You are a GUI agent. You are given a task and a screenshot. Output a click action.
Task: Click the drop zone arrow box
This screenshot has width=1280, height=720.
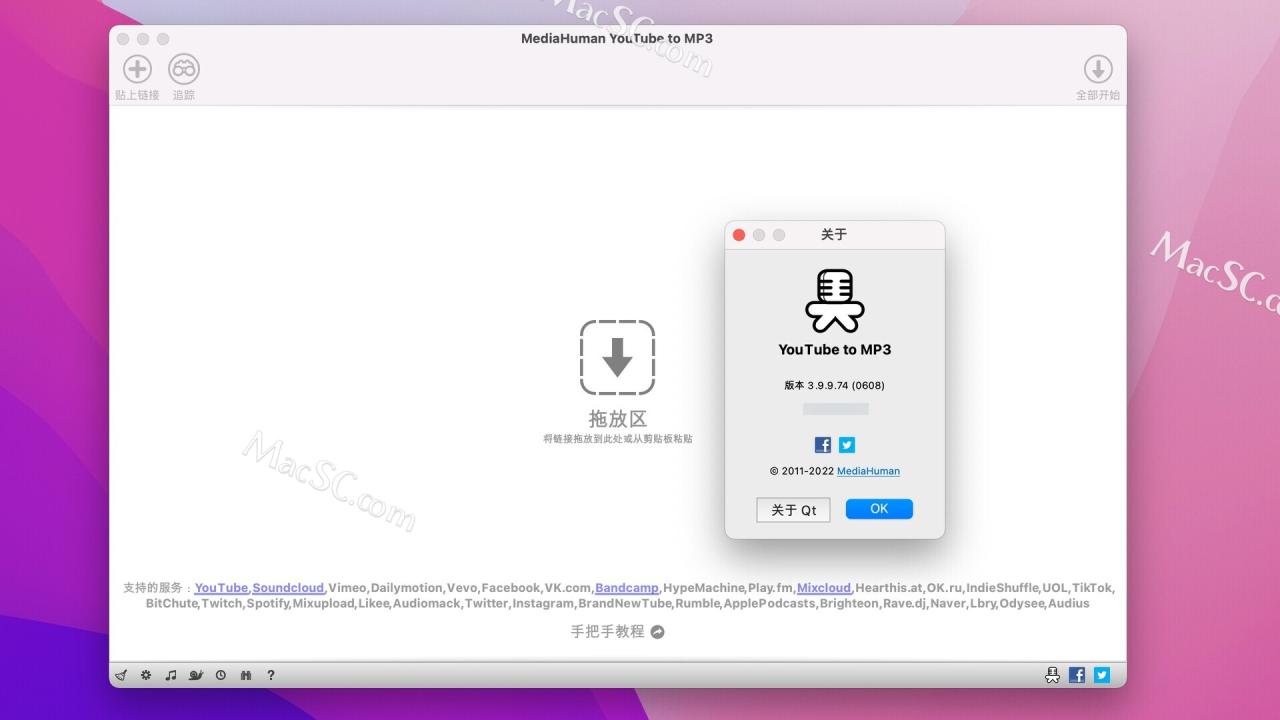pyautogui.click(x=617, y=357)
